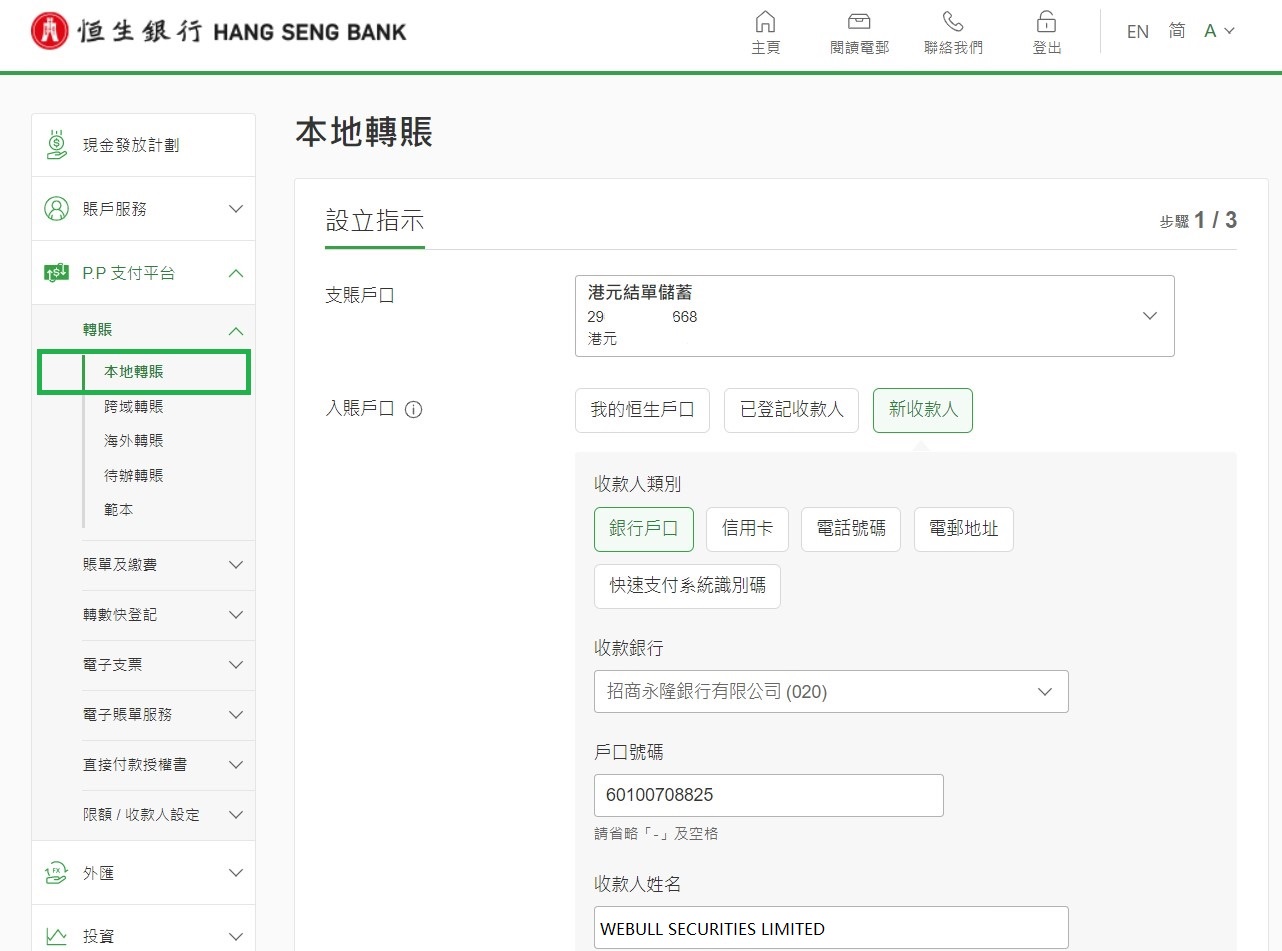Select 新收款人 option
The height and width of the screenshot is (951, 1282).
[x=923, y=411]
